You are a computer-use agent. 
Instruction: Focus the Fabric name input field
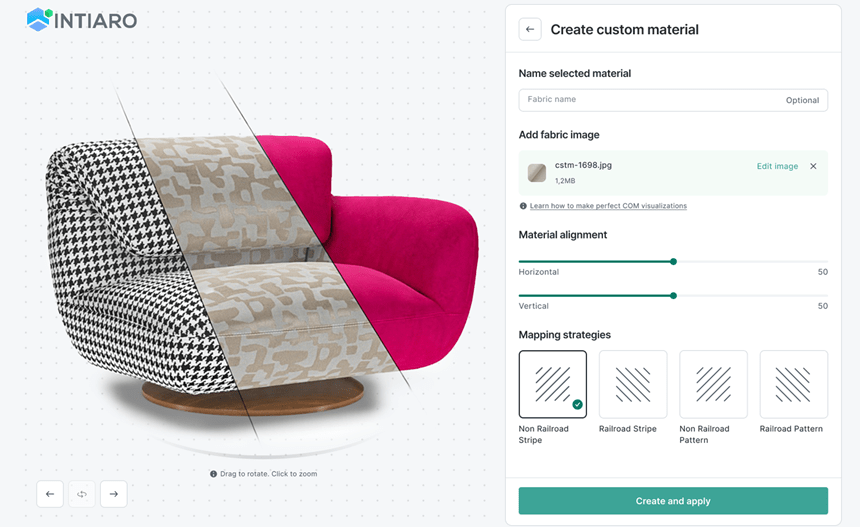pyautogui.click(x=650, y=100)
